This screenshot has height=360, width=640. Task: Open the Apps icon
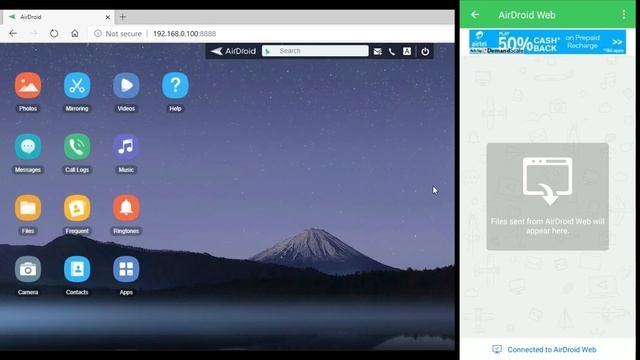coord(126,269)
